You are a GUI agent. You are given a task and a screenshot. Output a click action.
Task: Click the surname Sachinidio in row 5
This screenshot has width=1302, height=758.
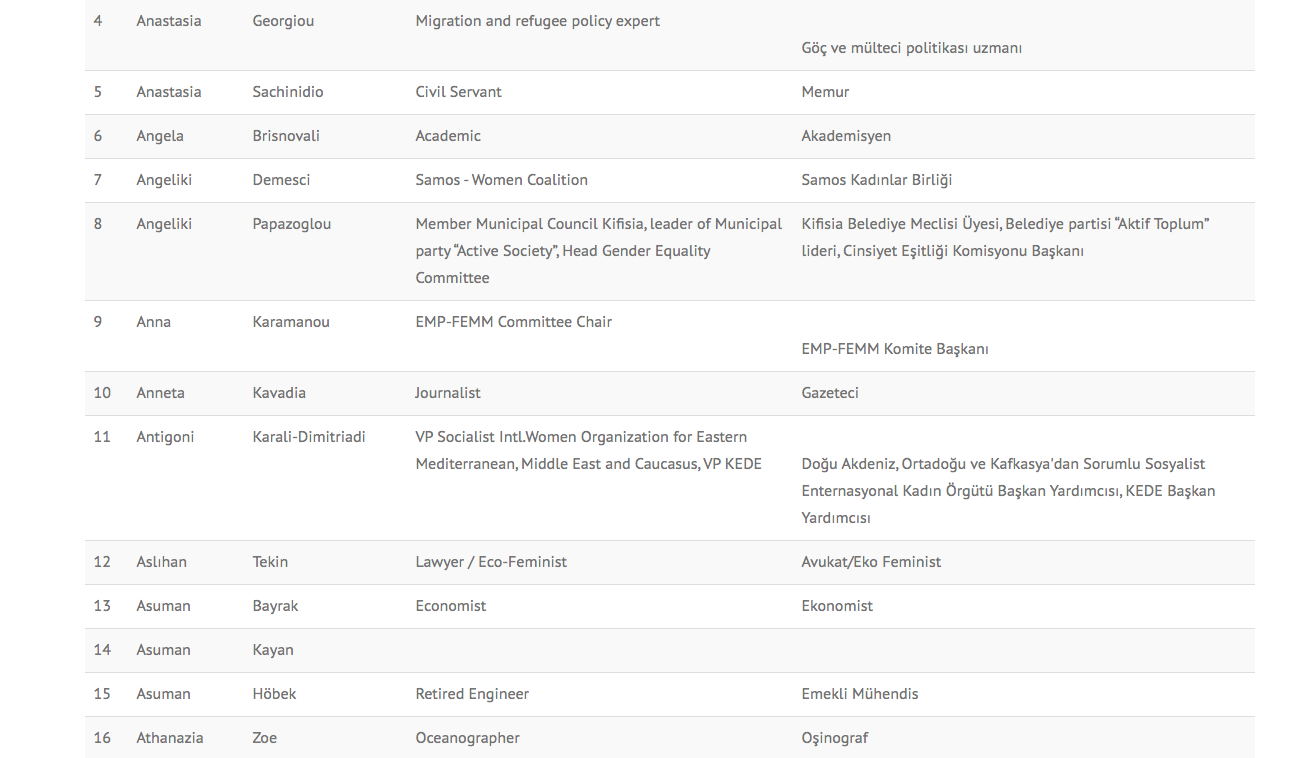click(287, 92)
